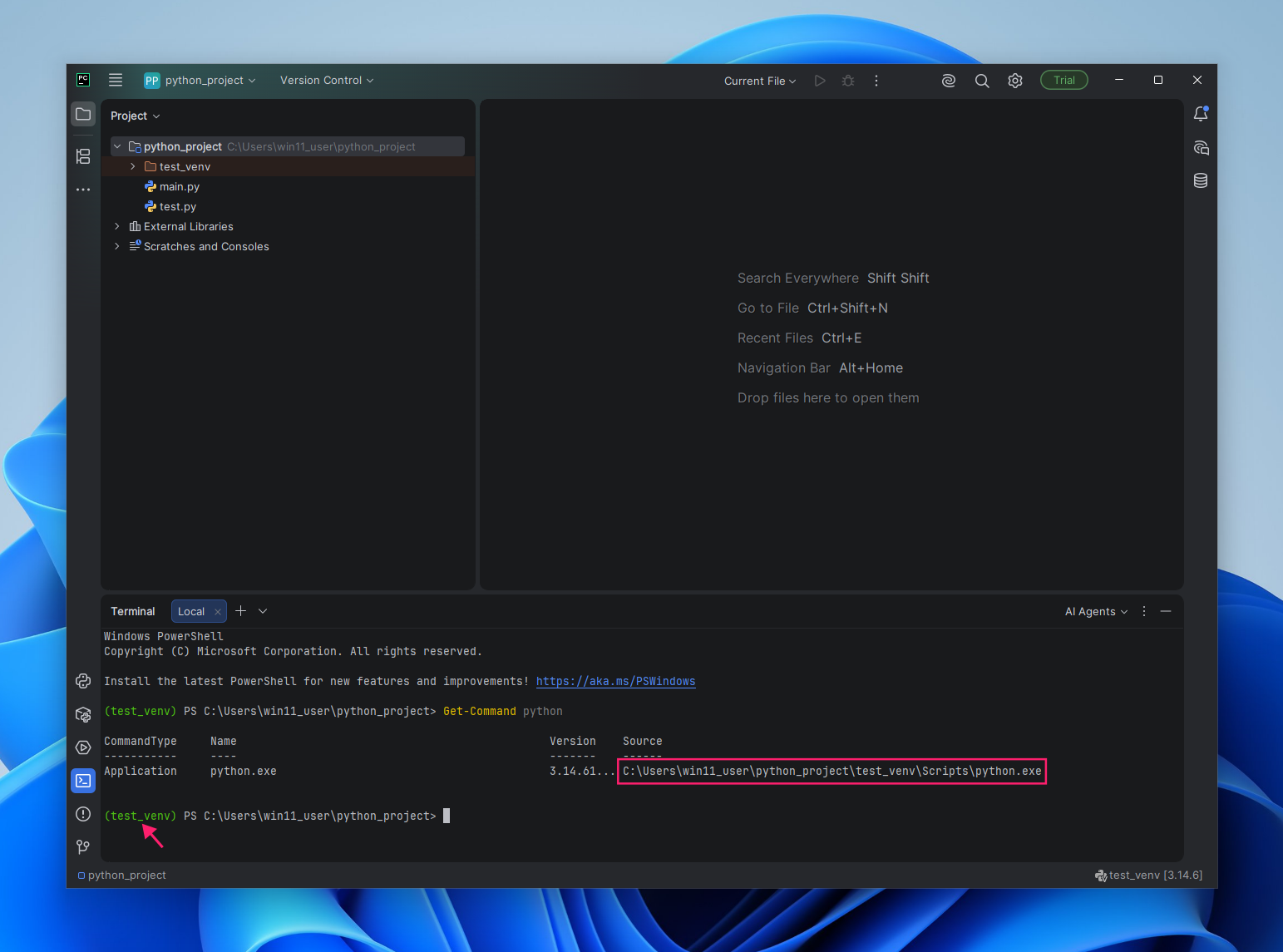
Task: Click the Trial license button
Action: tap(1064, 81)
